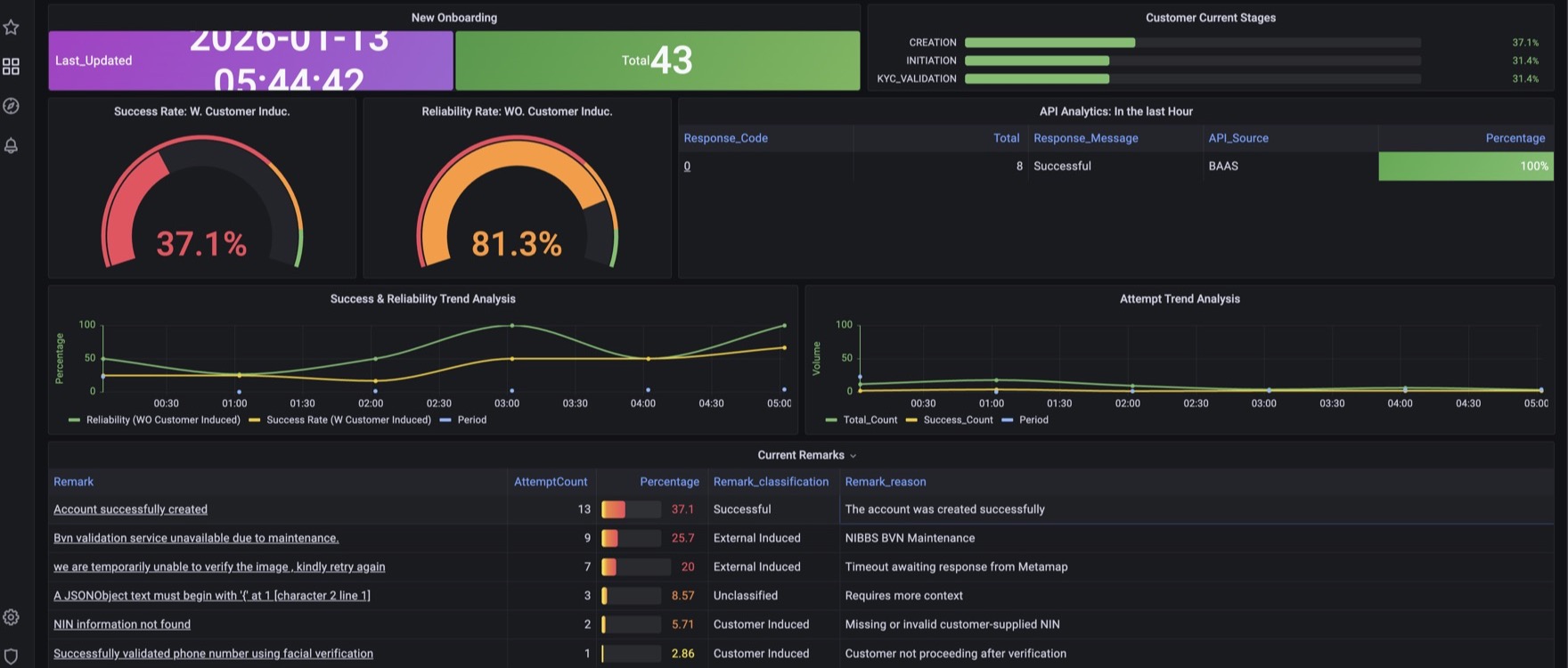This screenshot has height=668, width=1568.
Task: Click the 8.57 percentage bar cell
Action: point(652,596)
